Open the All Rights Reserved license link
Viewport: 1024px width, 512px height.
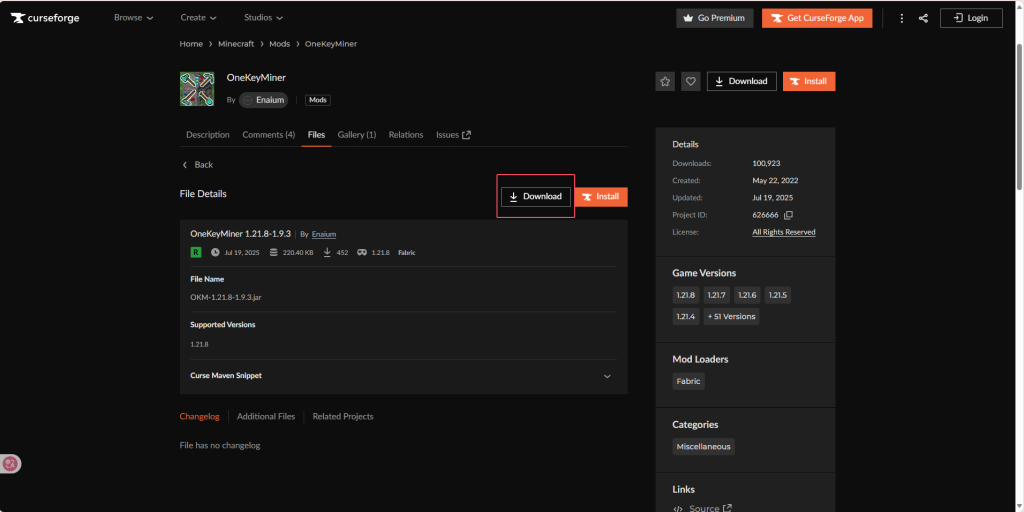(783, 232)
